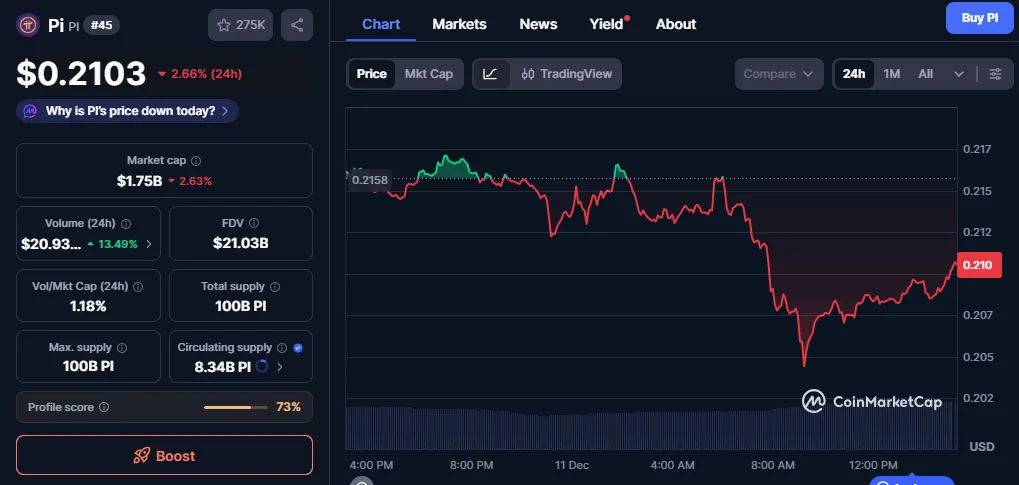The image size is (1019, 485).
Task: Click the verified checkmark badge on Circulating supply
Action: click(298, 348)
